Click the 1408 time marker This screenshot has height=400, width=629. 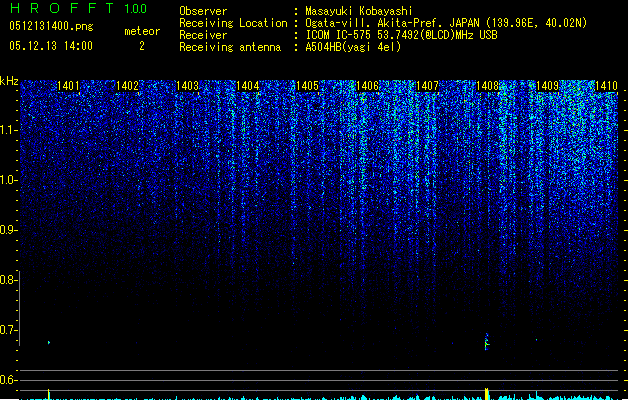[x=487, y=86]
